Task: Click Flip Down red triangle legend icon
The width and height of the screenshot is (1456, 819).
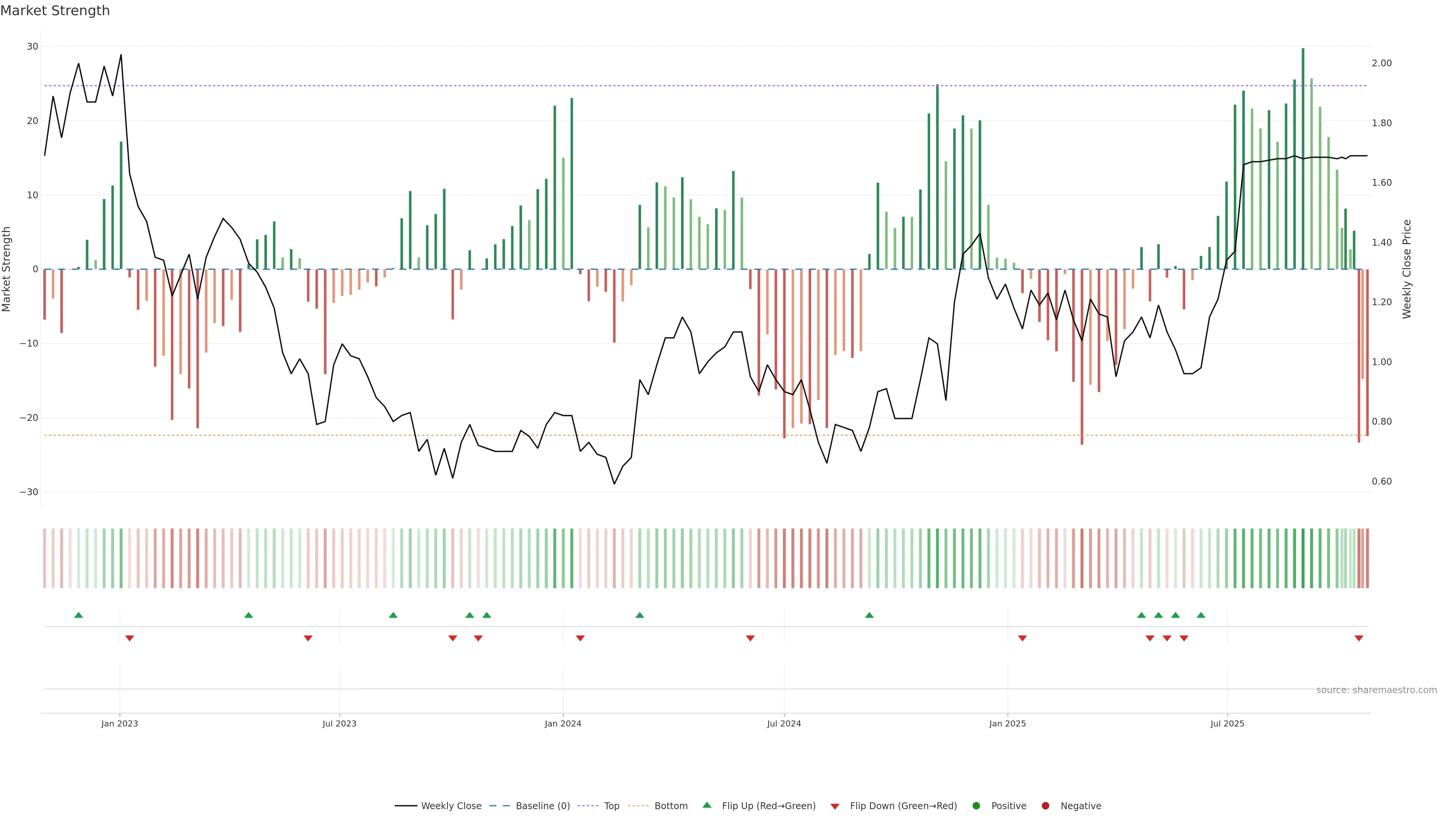Action: (x=835, y=806)
